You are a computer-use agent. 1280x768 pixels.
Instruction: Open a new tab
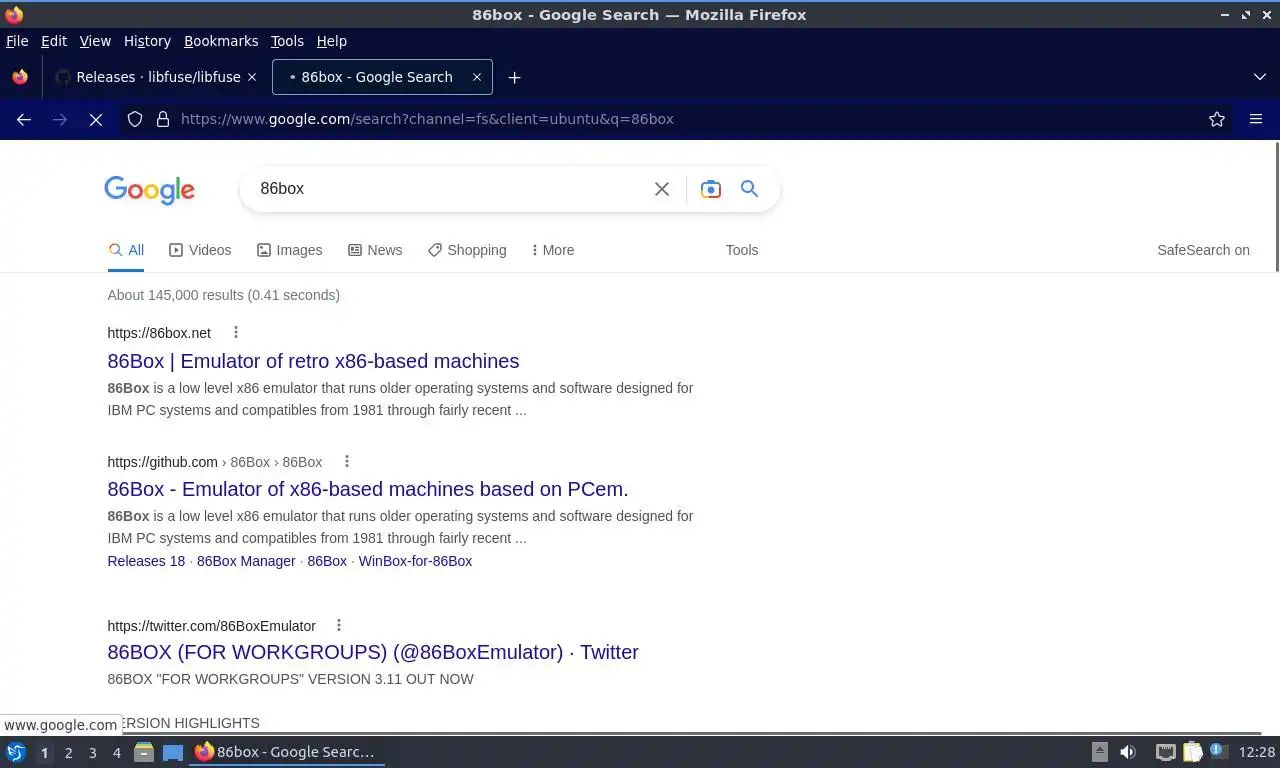pyautogui.click(x=514, y=77)
